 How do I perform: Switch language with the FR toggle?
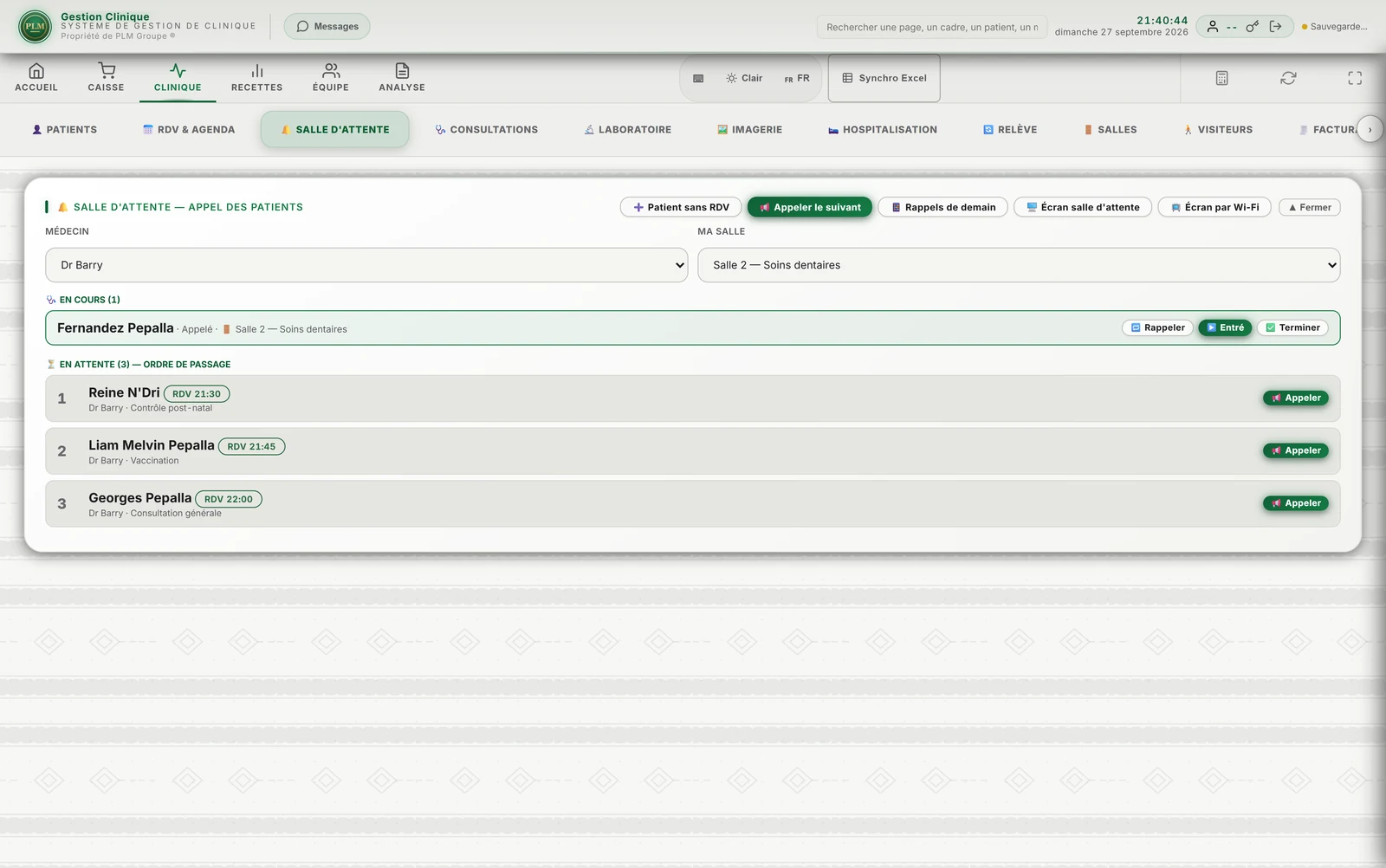pyautogui.click(x=797, y=78)
